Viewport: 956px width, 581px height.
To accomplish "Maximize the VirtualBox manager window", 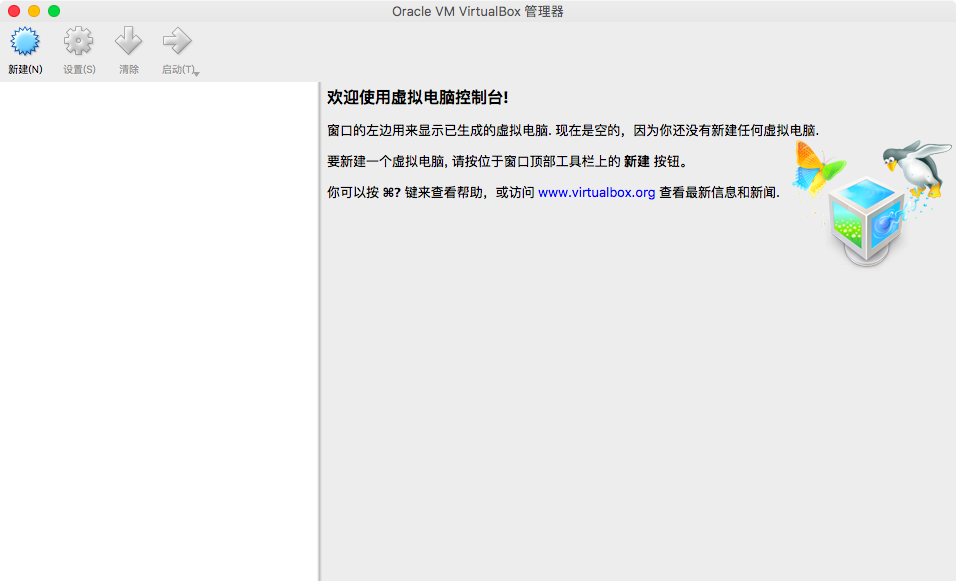I will 54,11.
